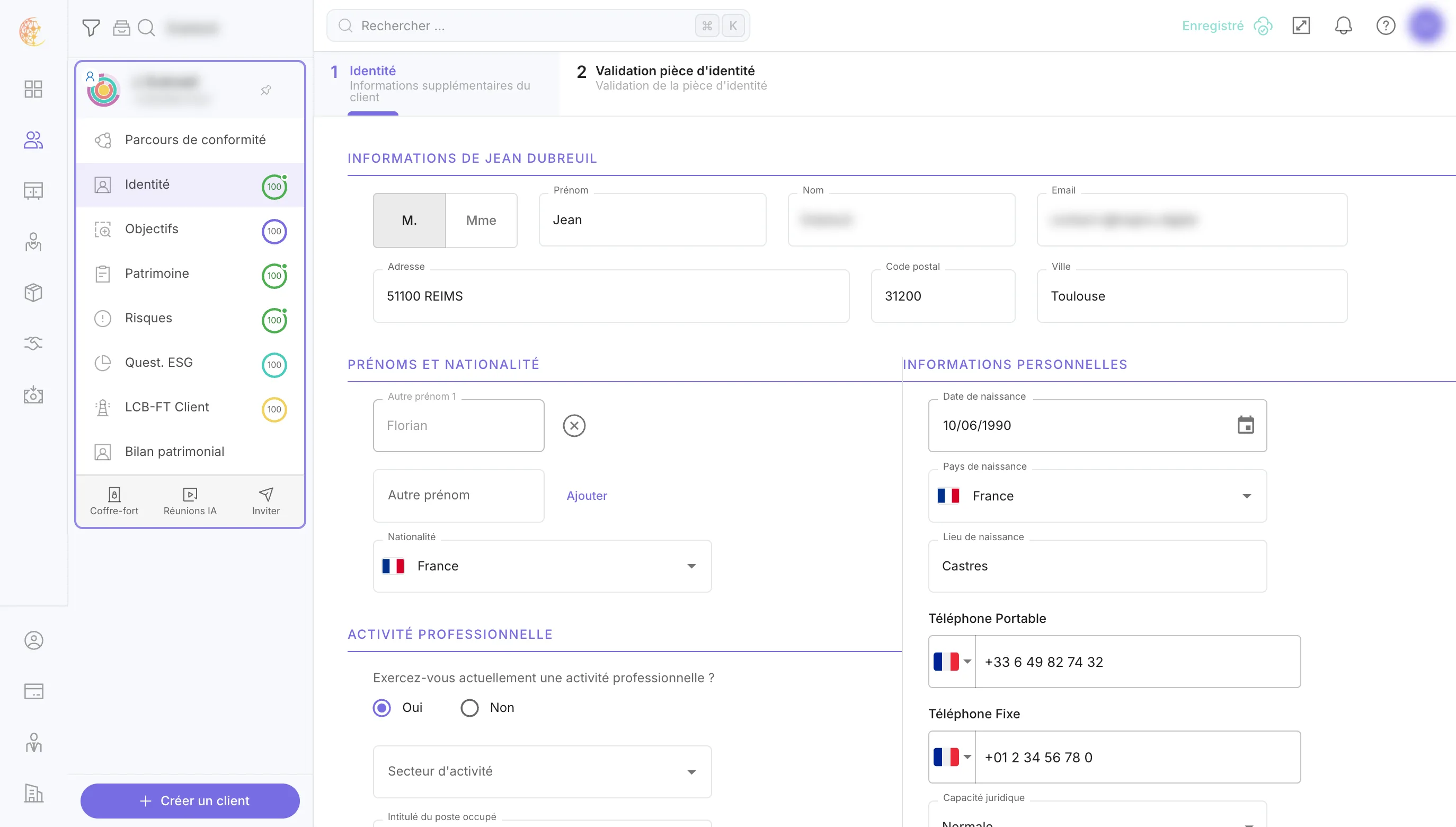Open Bilan patrimonial menu item
1456x827 pixels.
tap(190, 452)
